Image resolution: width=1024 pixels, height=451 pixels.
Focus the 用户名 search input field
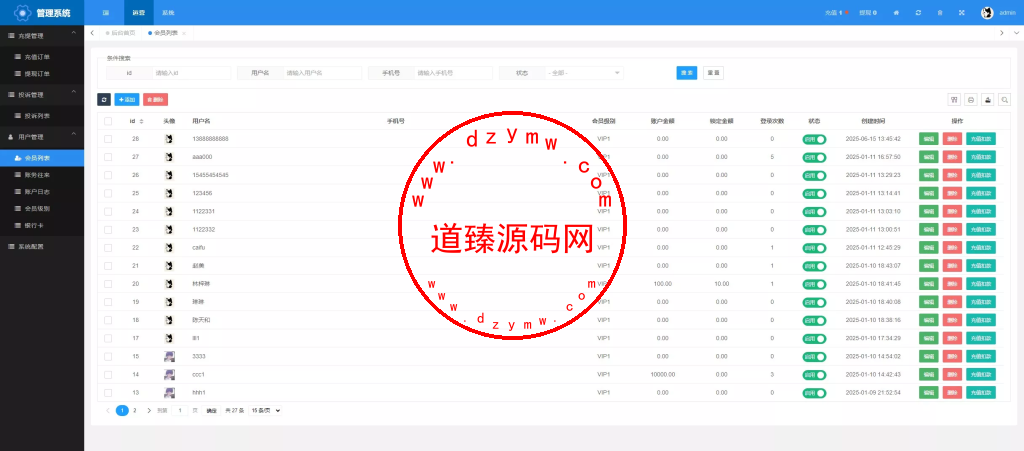pos(323,73)
